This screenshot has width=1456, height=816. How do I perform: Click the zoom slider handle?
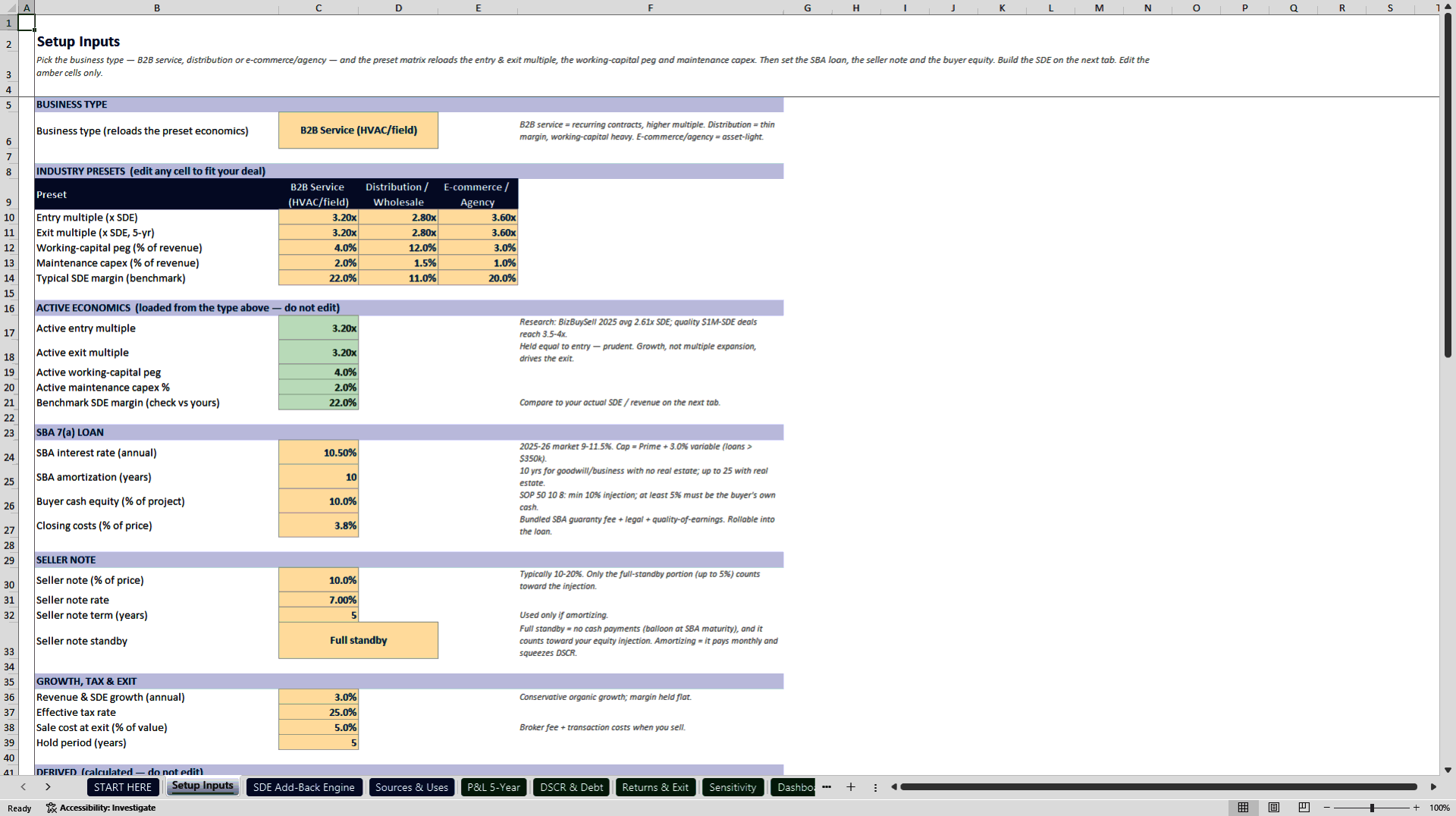[1372, 808]
